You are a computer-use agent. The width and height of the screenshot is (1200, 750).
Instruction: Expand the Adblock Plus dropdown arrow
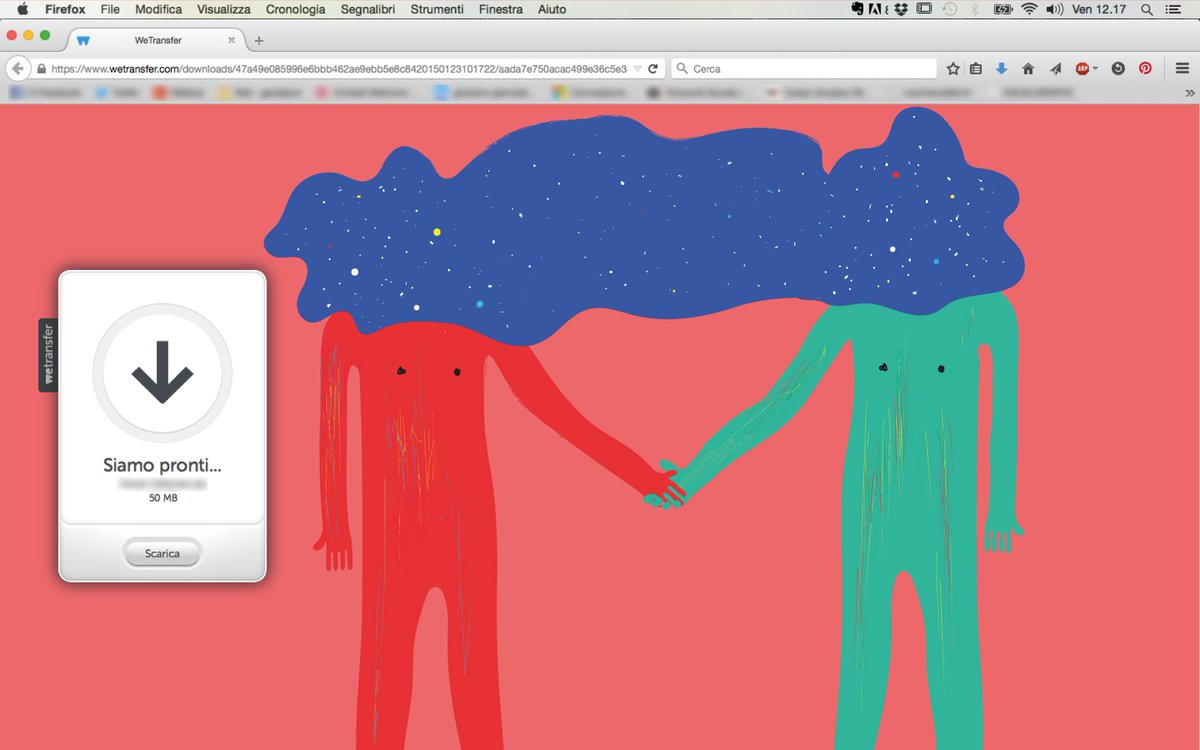pyautogui.click(x=1095, y=69)
